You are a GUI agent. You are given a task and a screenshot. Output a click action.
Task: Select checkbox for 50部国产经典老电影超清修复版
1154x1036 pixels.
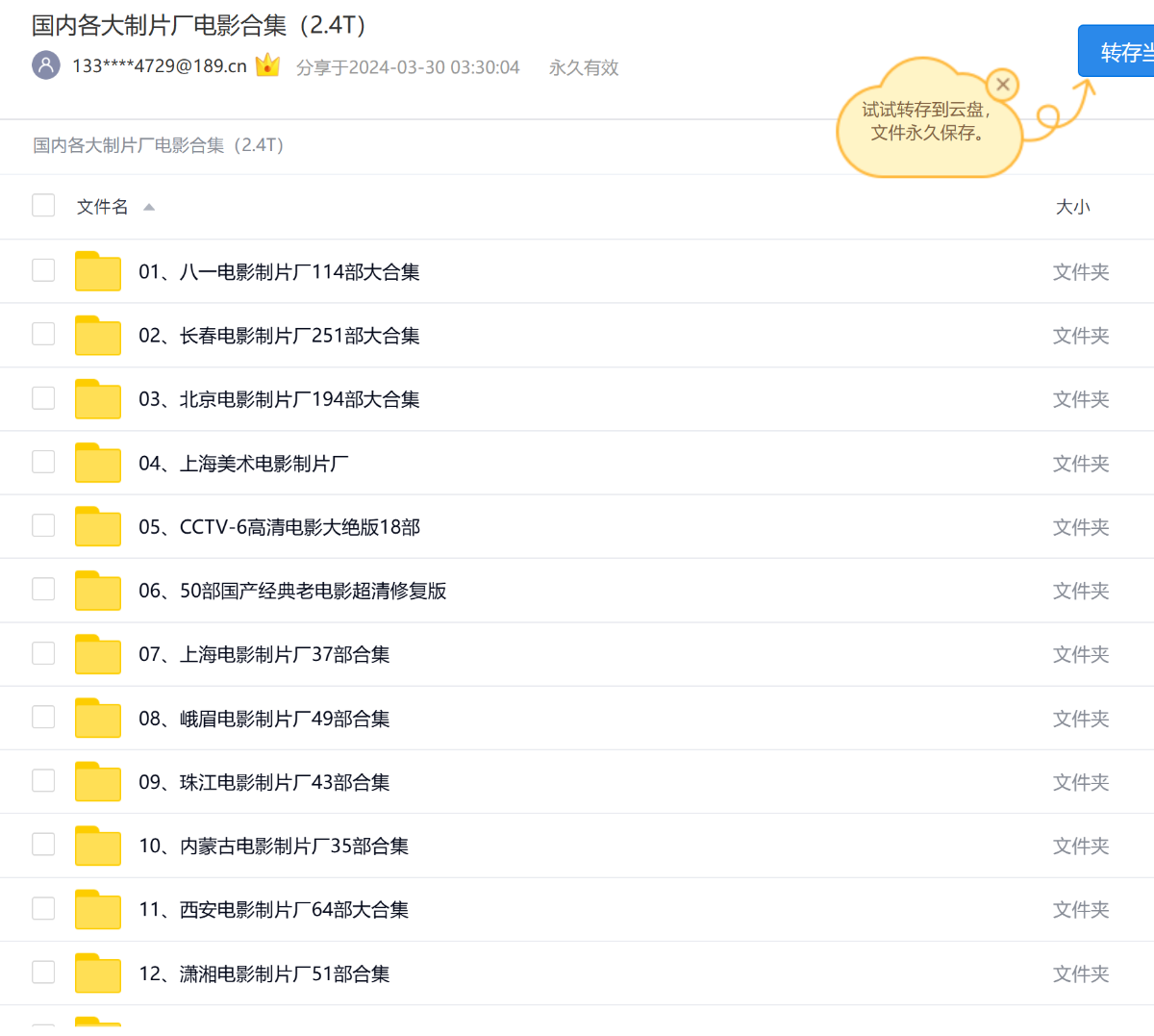43,590
